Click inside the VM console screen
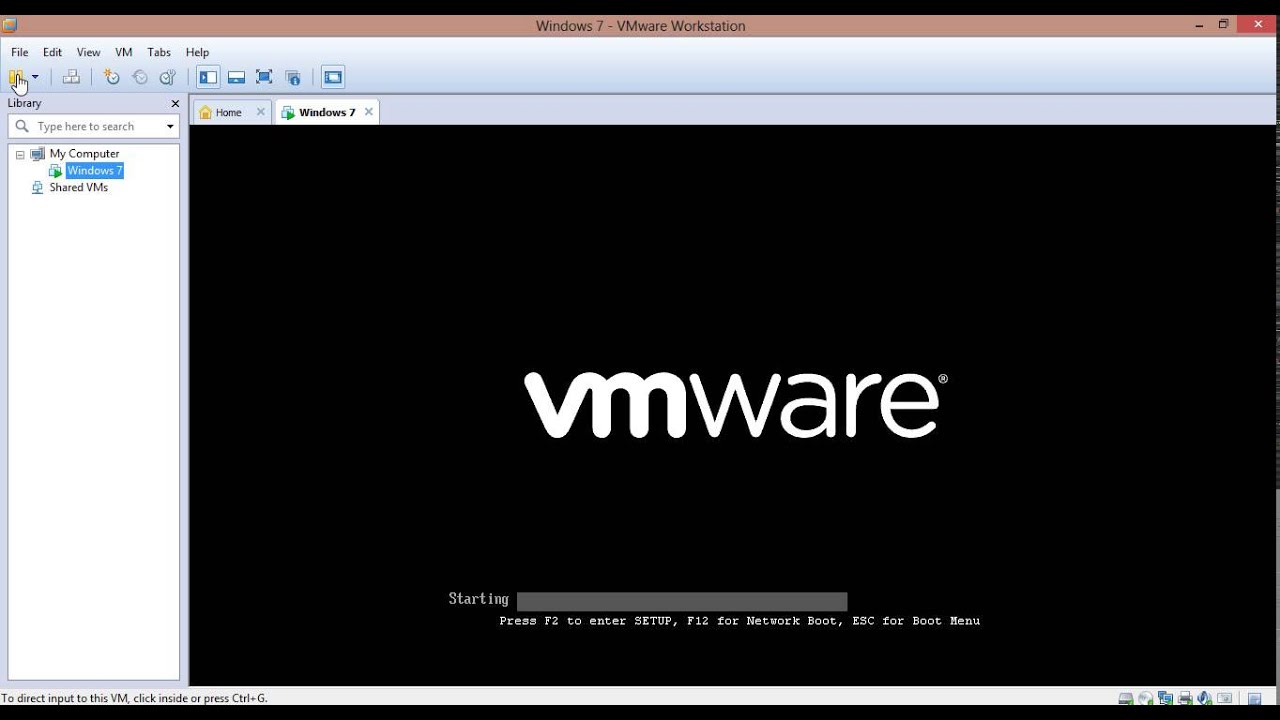The width and height of the screenshot is (1280, 720). click(x=732, y=405)
